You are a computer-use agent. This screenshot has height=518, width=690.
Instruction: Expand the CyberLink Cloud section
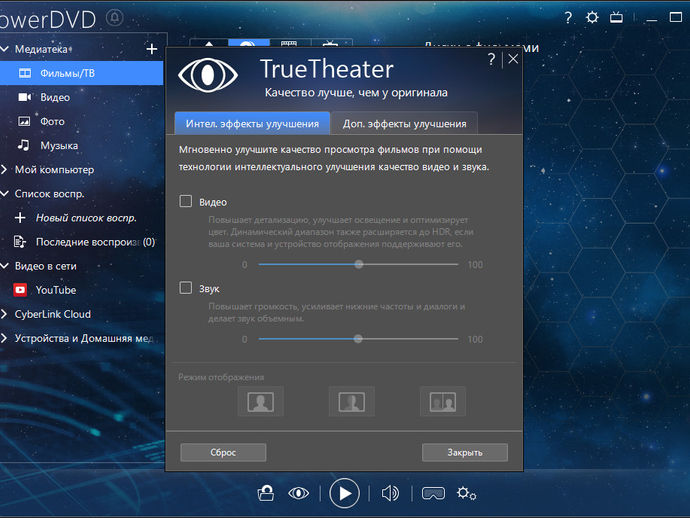pos(4,314)
